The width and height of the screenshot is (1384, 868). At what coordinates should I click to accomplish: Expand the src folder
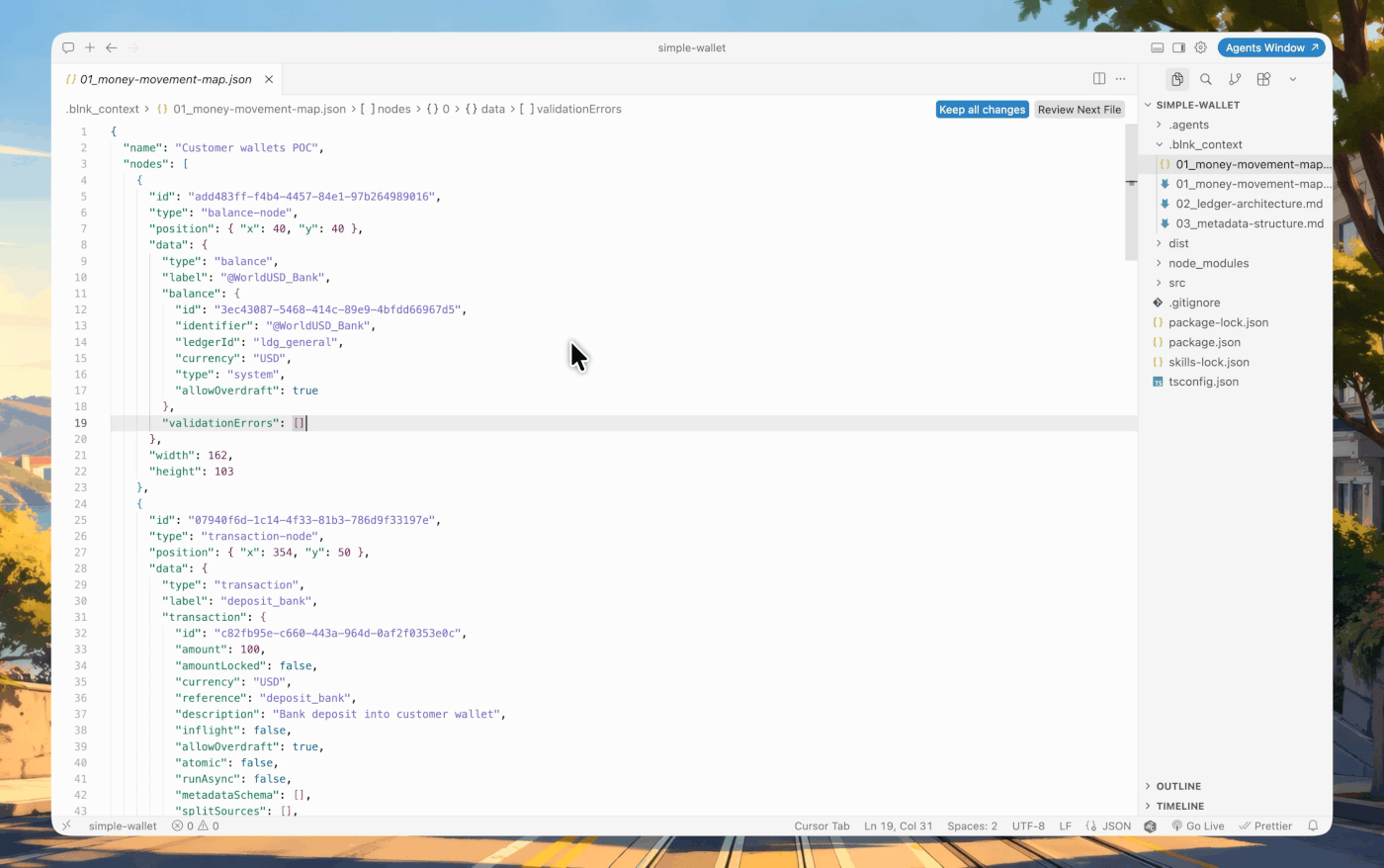point(1236,283)
